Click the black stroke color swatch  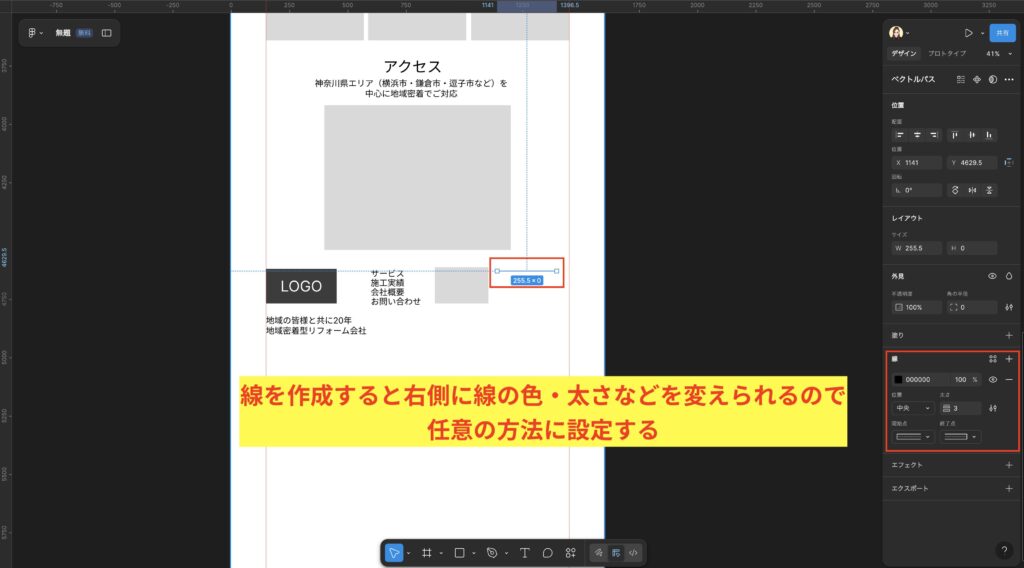coord(898,380)
